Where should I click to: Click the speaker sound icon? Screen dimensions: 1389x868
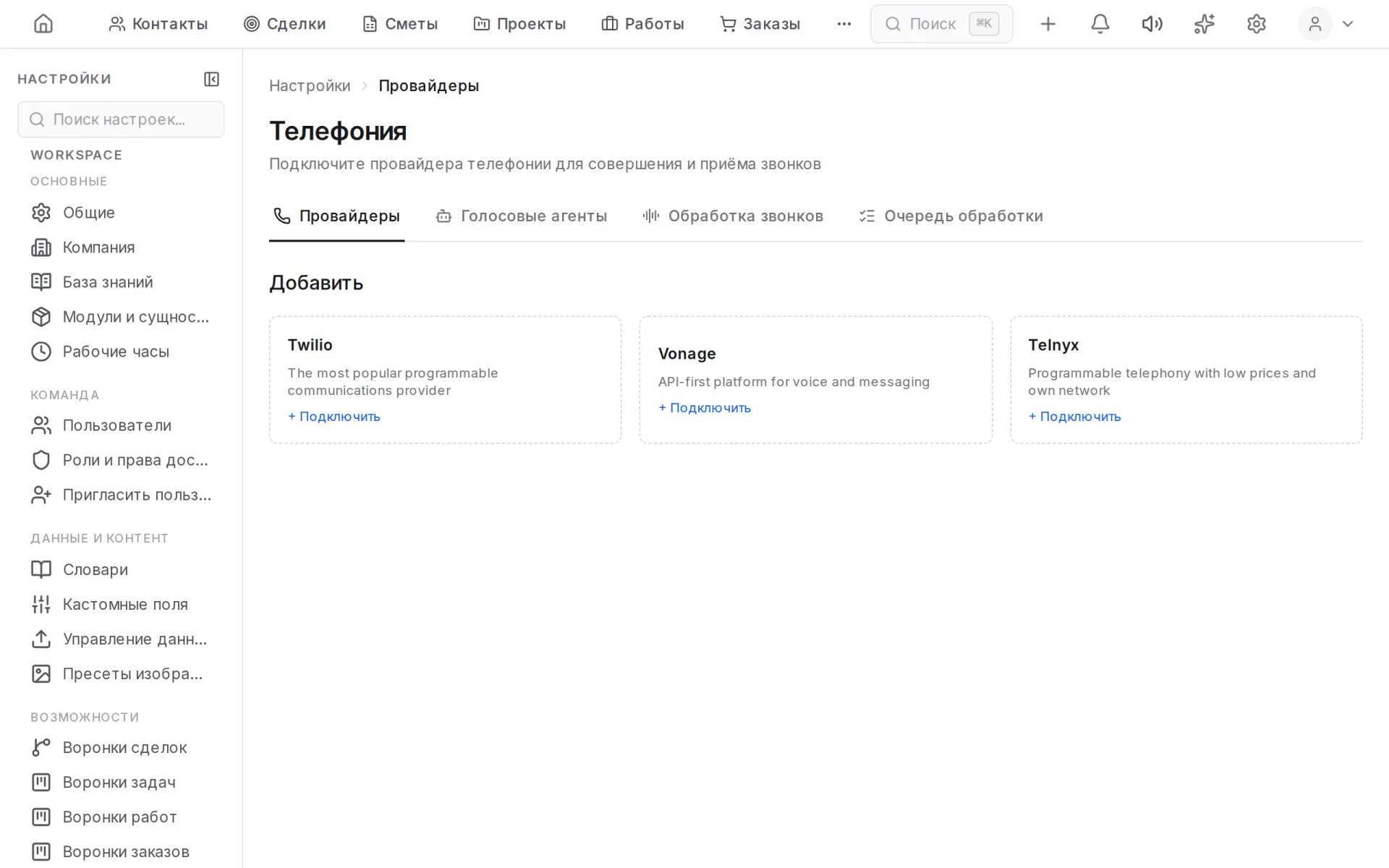coord(1152,24)
